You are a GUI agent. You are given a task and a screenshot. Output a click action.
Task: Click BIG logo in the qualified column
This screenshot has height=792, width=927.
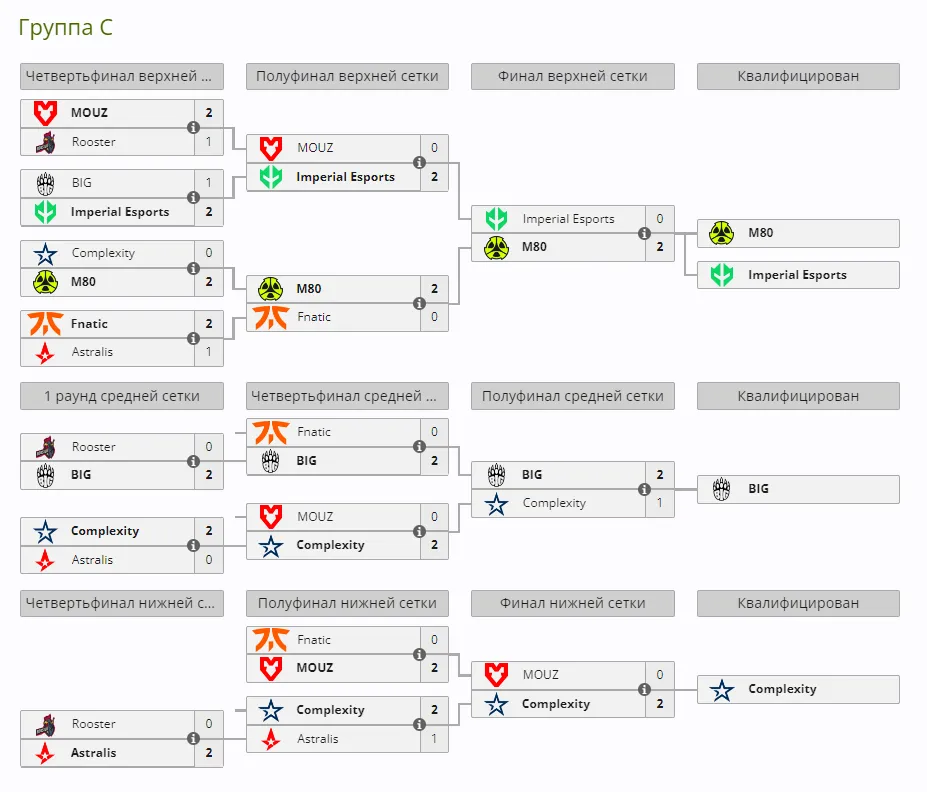coord(721,489)
